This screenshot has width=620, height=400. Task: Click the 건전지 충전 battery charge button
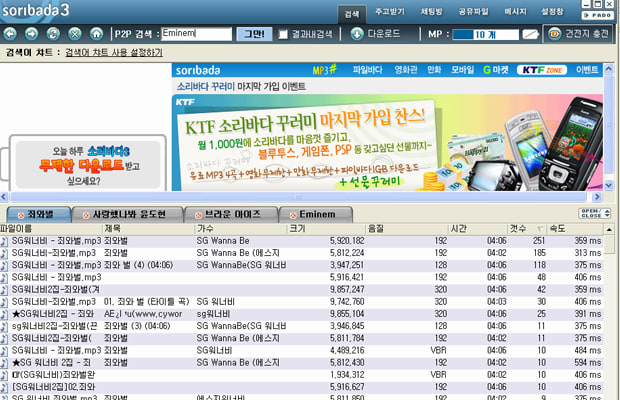(578, 34)
